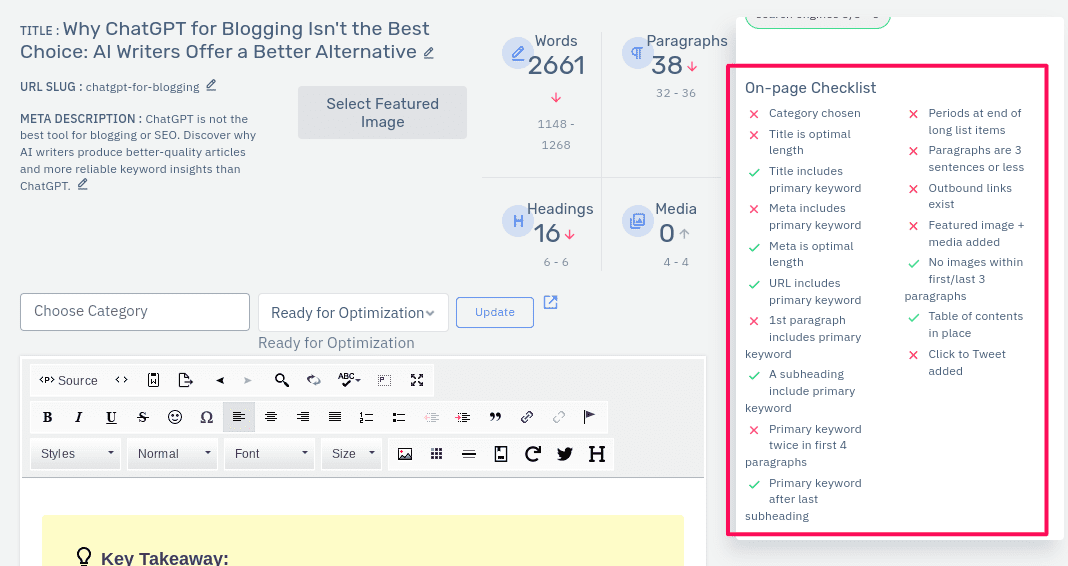The image size is (1068, 566).
Task: Click the Unlink icon
Action: point(559,417)
